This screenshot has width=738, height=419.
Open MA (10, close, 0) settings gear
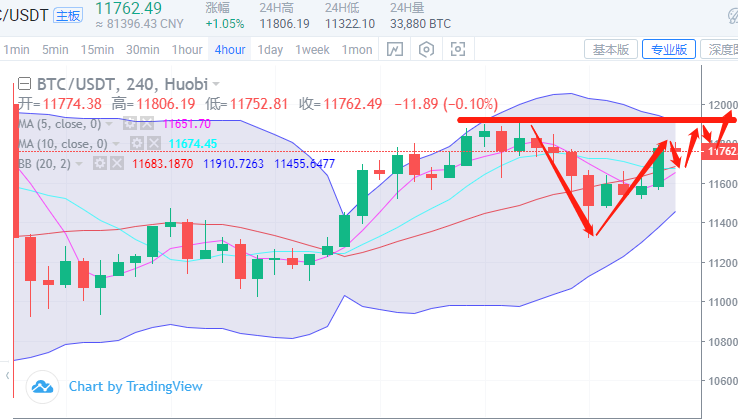tap(136, 143)
